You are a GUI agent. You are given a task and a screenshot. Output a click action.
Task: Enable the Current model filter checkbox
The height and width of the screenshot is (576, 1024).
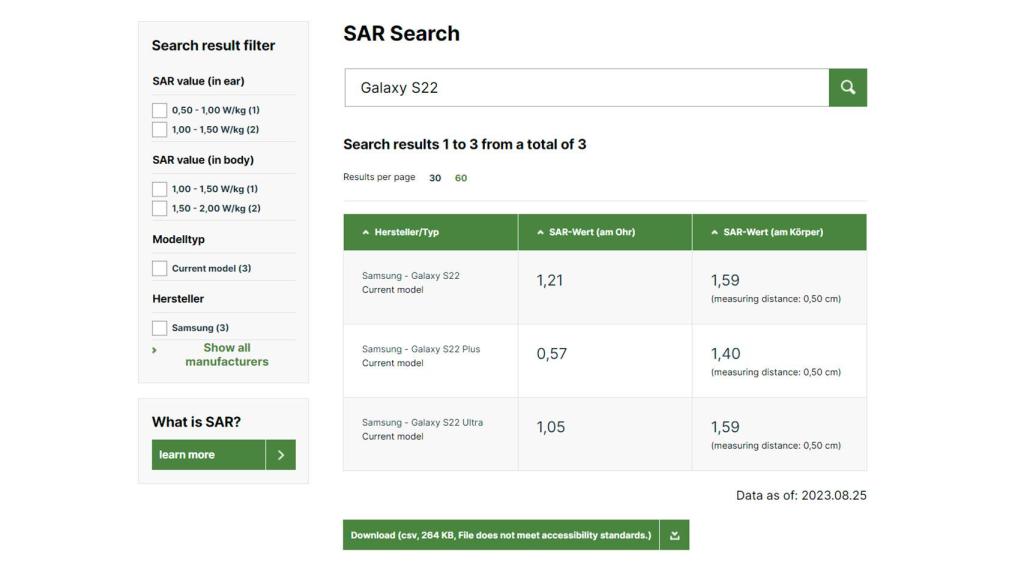[159, 268]
